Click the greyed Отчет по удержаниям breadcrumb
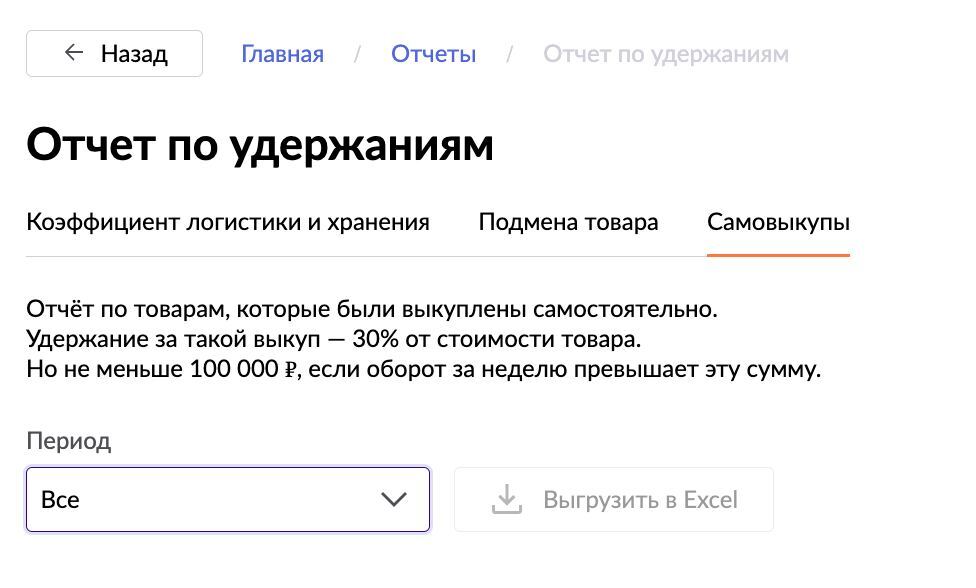 tap(665, 54)
